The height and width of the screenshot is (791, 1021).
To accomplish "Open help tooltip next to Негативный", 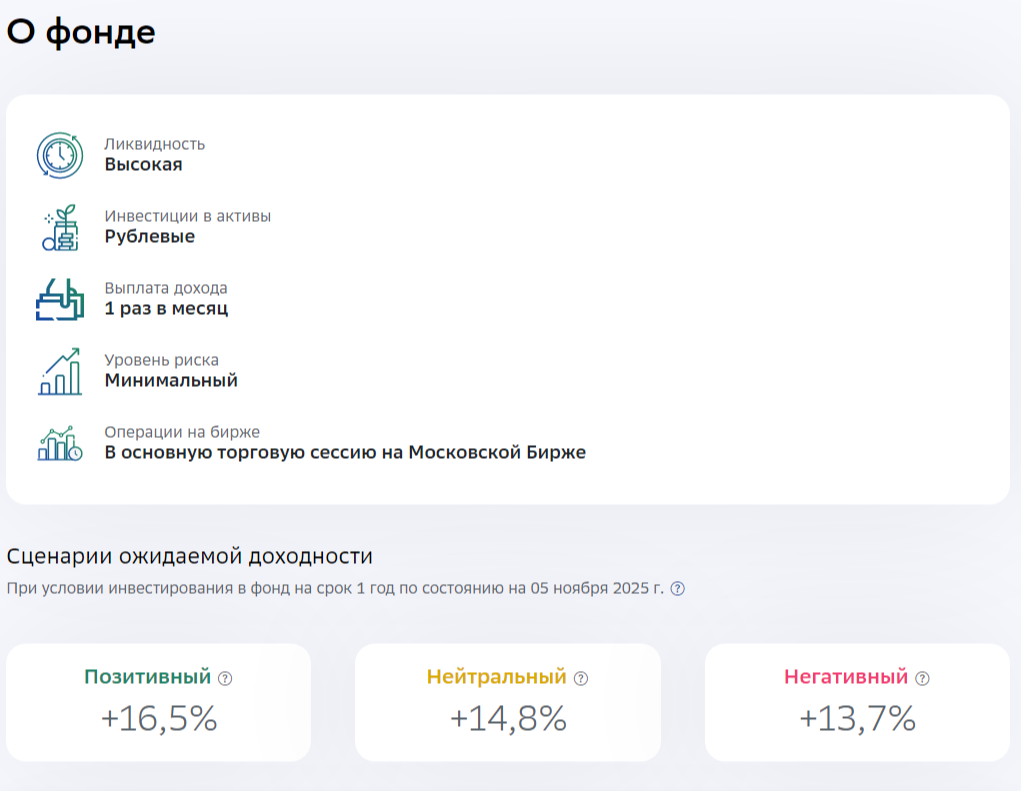I will click(922, 678).
